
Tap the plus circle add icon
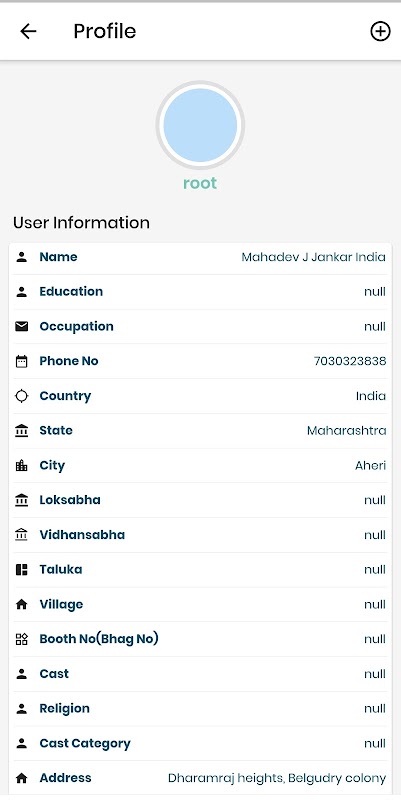pyautogui.click(x=380, y=32)
